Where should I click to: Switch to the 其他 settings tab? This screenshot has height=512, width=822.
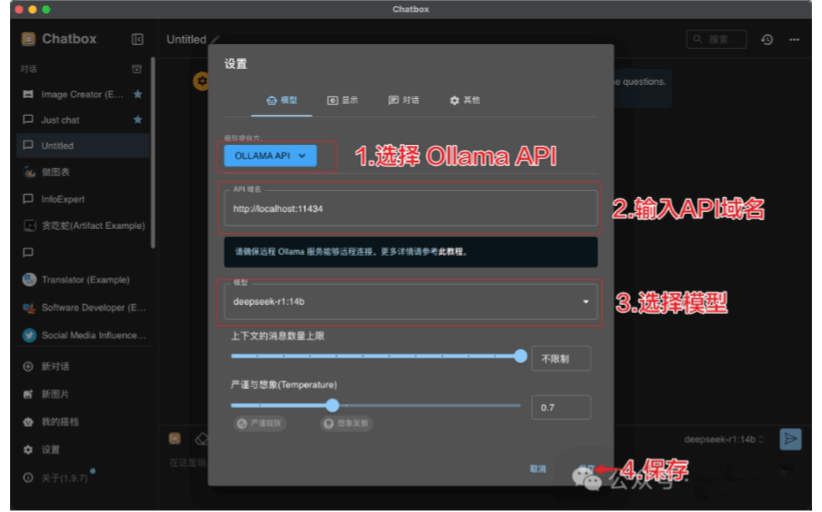(x=464, y=100)
